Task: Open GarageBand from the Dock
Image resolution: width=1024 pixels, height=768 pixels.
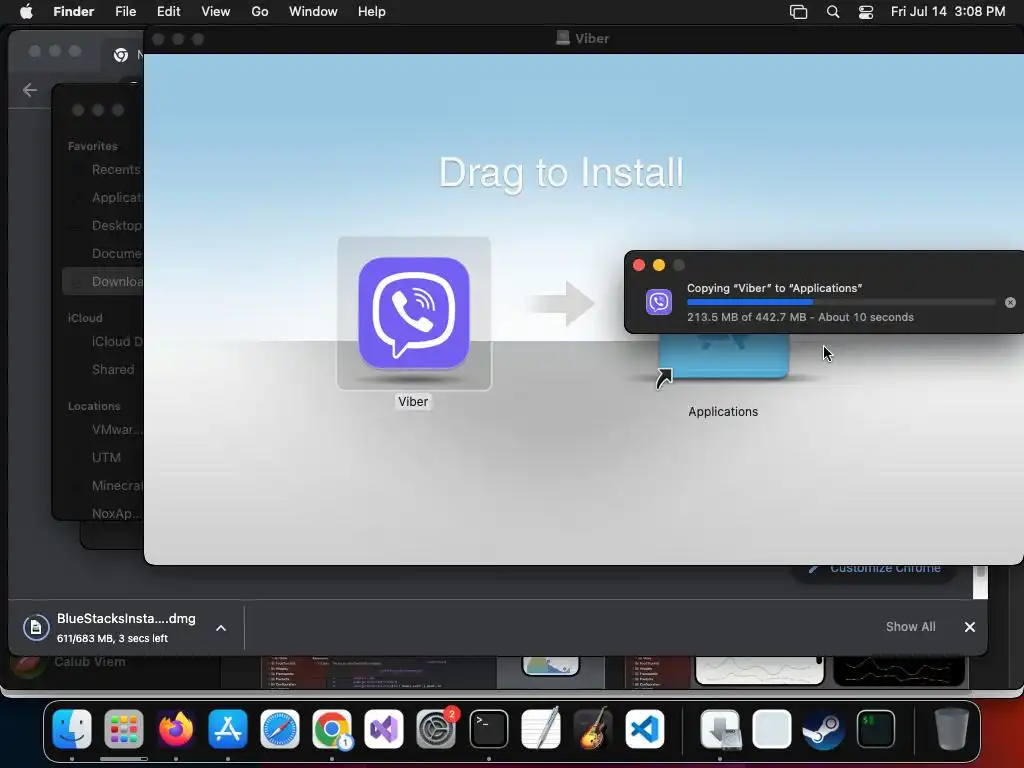Action: click(593, 729)
